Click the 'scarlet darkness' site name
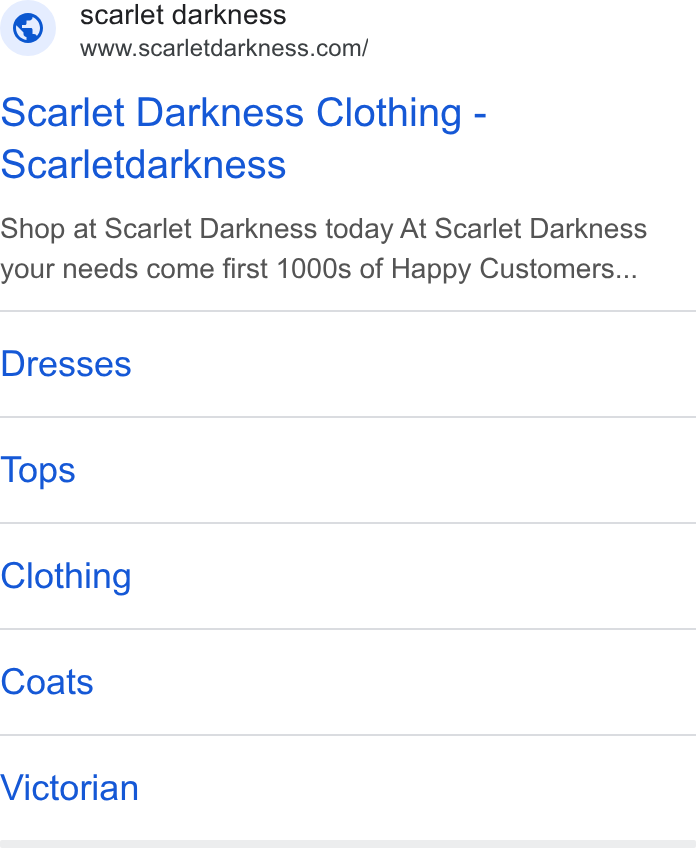 [183, 15]
